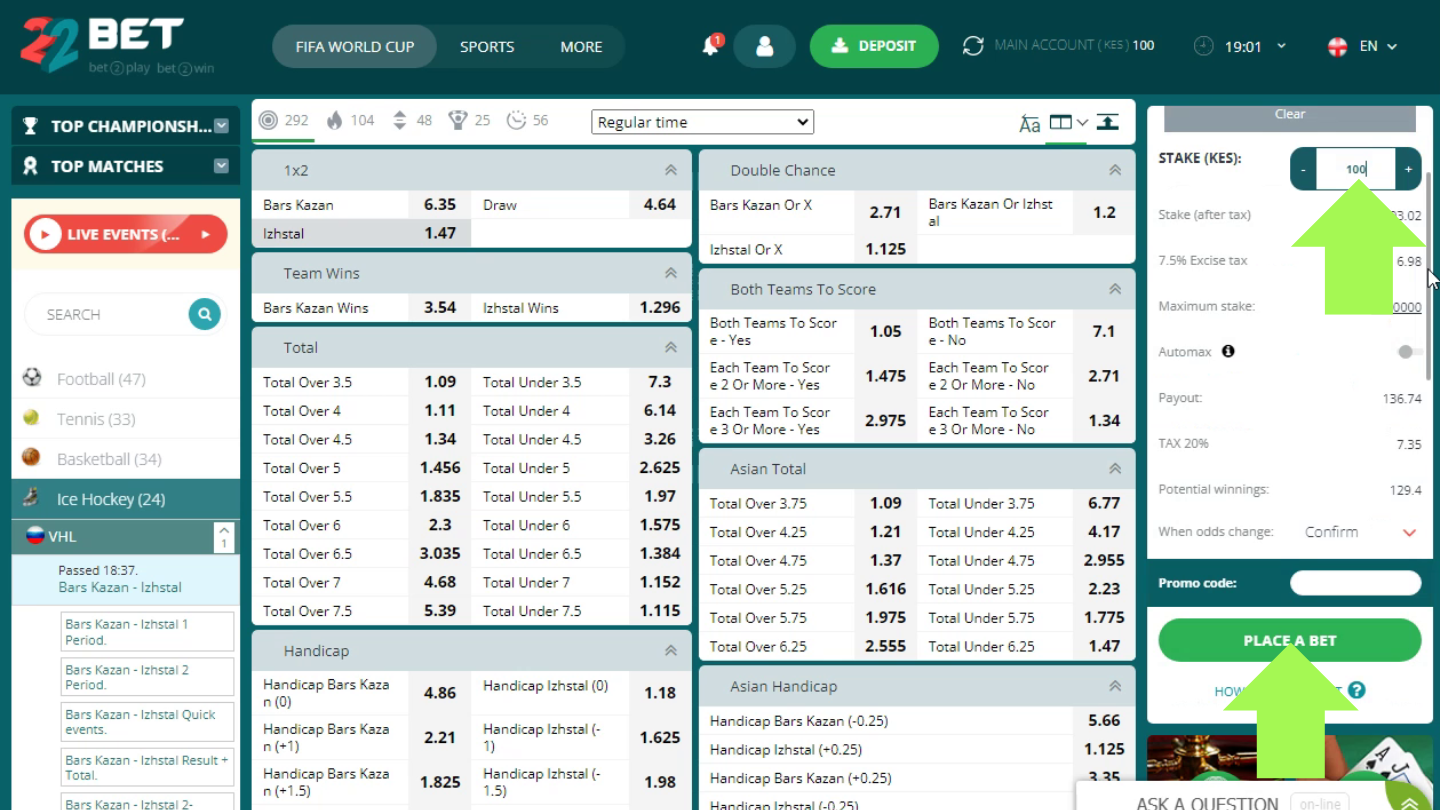Click the font size Aa icon
Image resolution: width=1440 pixels, height=810 pixels.
coord(1029,123)
